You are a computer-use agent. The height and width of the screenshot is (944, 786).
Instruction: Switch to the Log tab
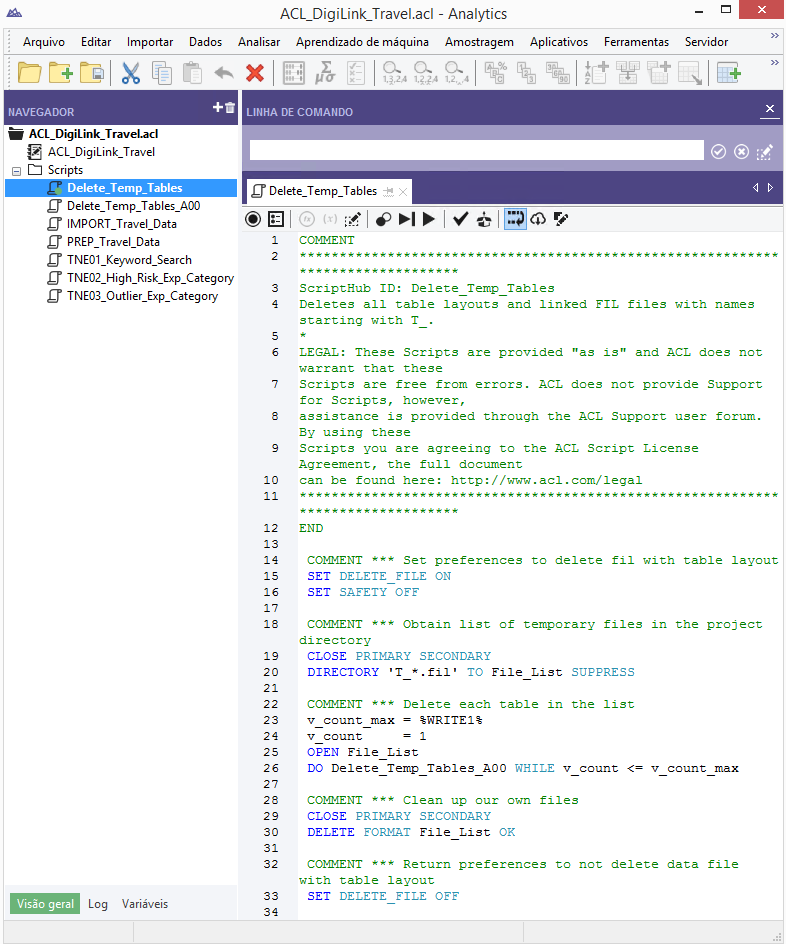[98, 904]
